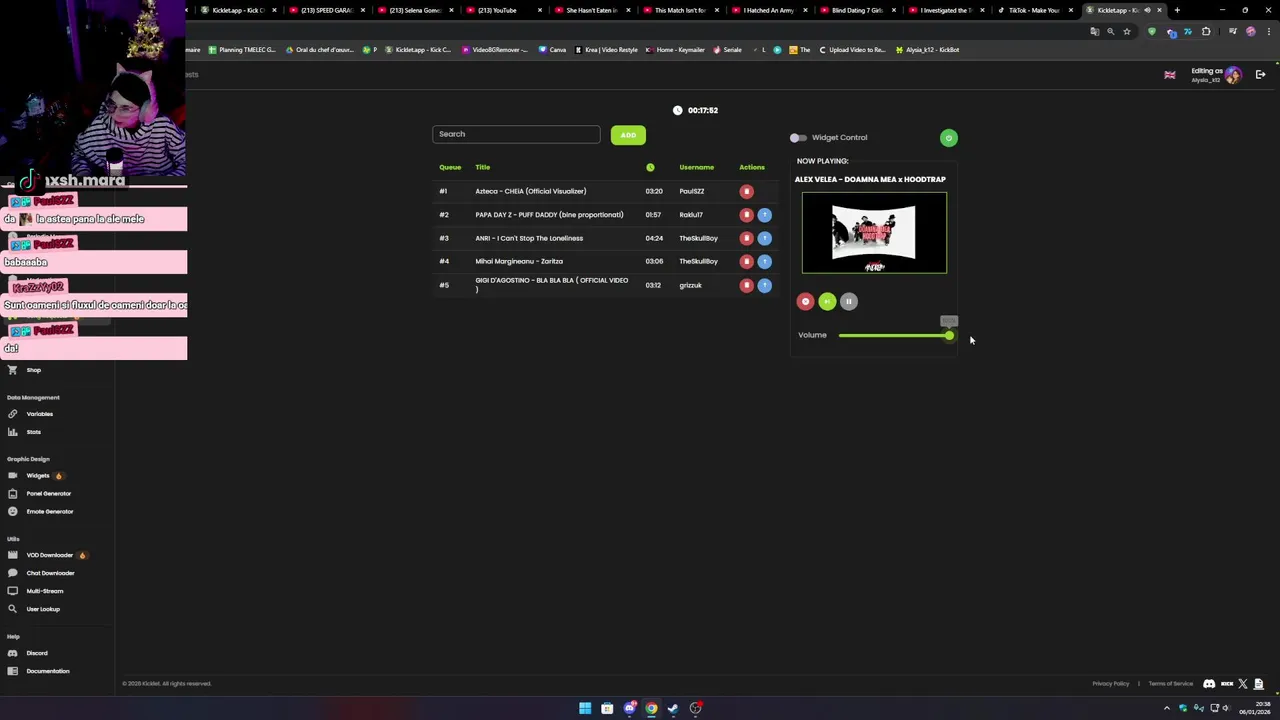Image resolution: width=1280 pixels, height=720 pixels.
Task: Open Multi-Stream in the sidebar
Action: click(45, 591)
